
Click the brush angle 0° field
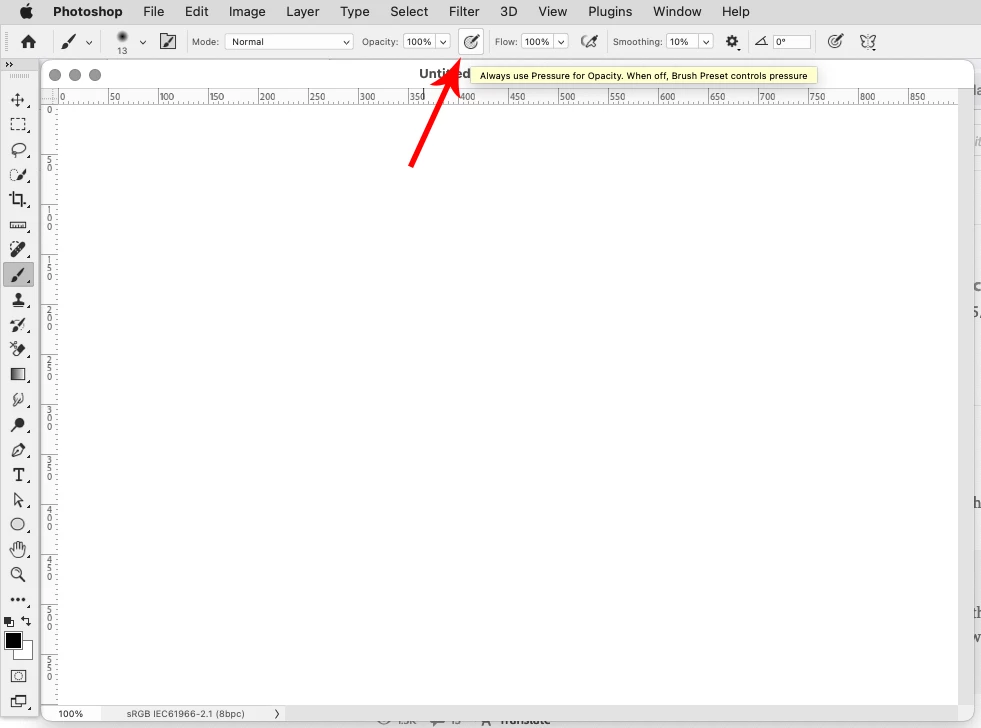(x=791, y=42)
